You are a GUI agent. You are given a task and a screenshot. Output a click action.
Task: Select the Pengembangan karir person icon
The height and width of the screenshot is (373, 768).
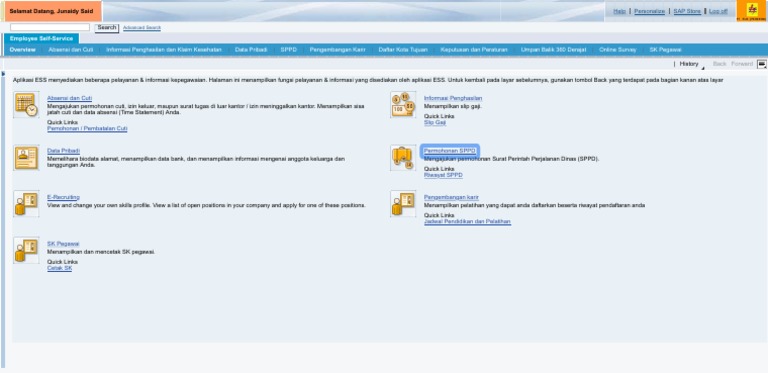click(x=403, y=204)
